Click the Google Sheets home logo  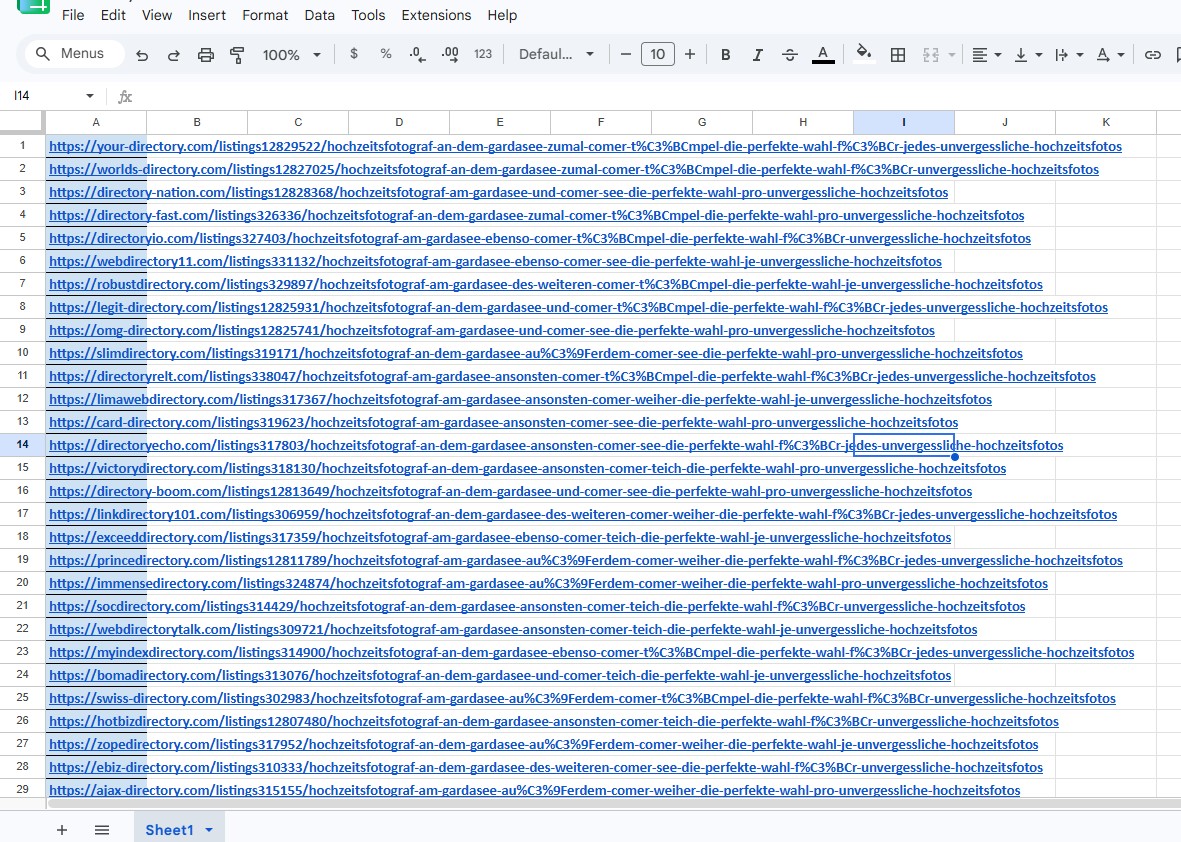click(33, 6)
